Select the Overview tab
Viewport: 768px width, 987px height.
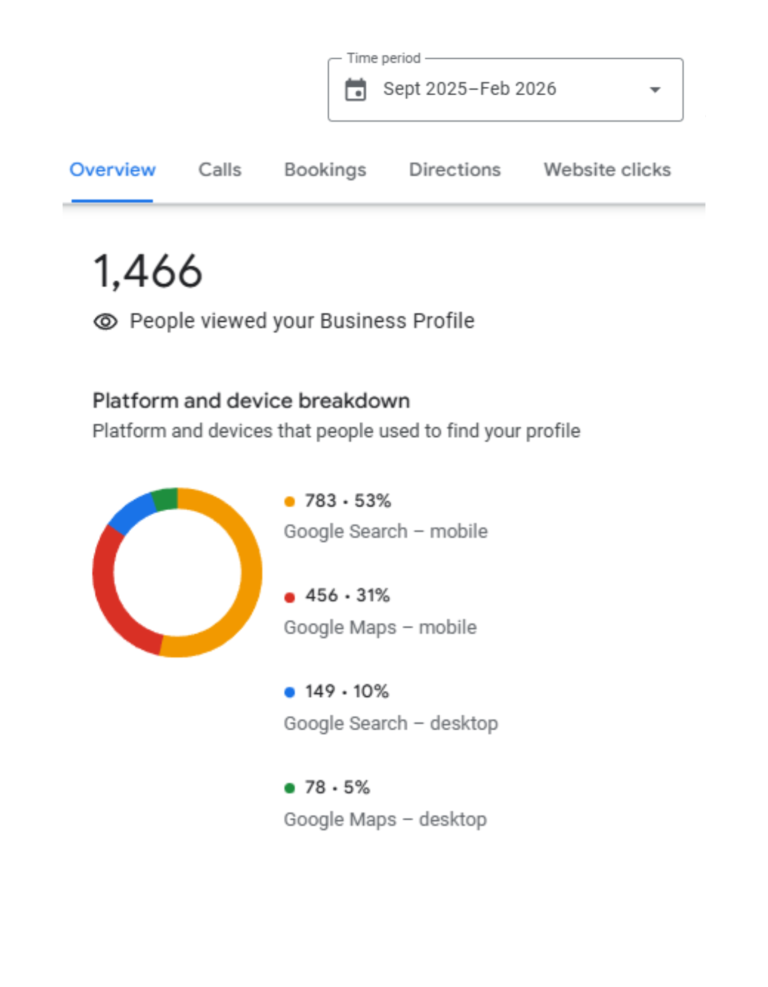click(112, 170)
